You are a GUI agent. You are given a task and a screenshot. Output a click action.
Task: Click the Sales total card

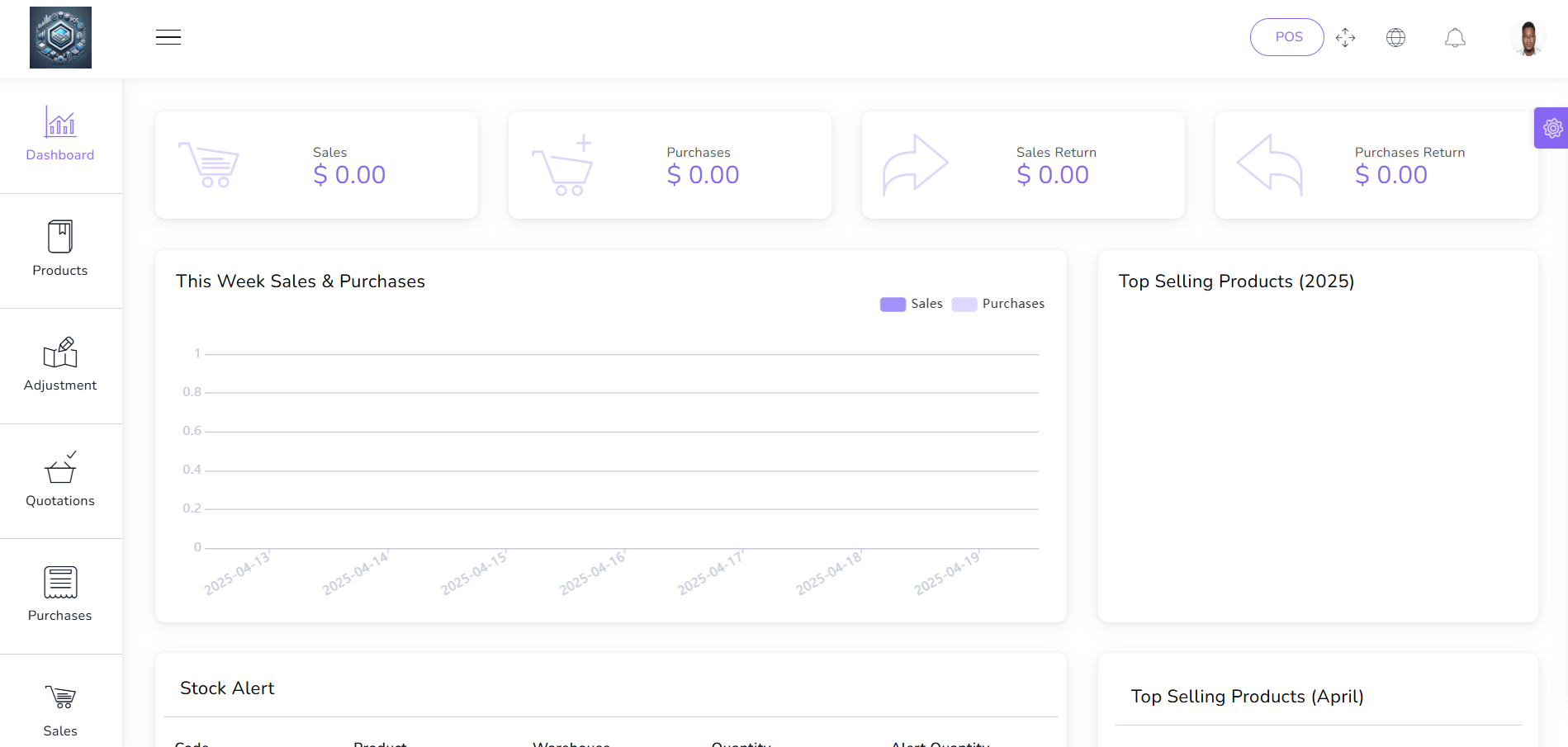coord(316,165)
